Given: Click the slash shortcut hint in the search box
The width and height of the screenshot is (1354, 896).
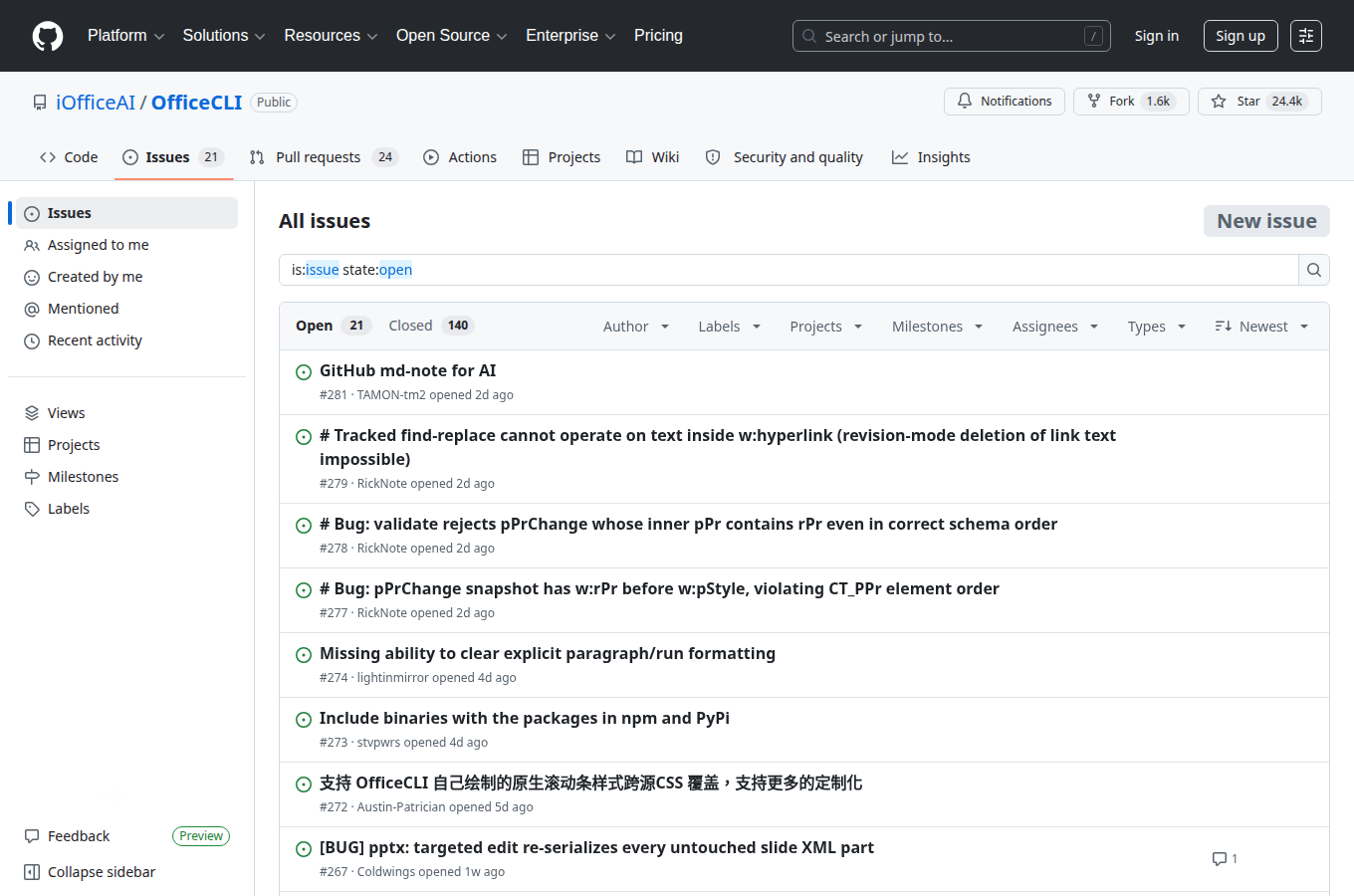Looking at the screenshot, I should click(1093, 36).
